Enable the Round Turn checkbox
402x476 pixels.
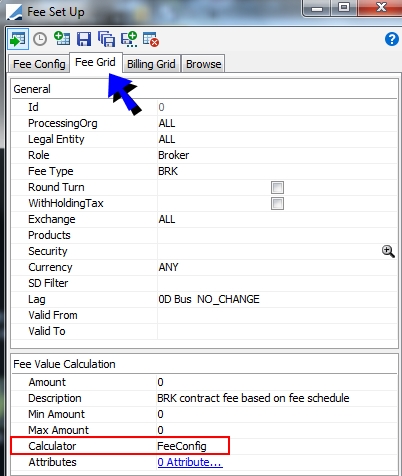[x=277, y=187]
